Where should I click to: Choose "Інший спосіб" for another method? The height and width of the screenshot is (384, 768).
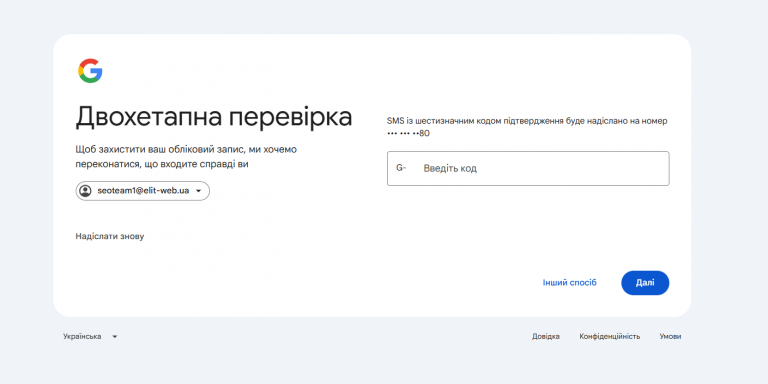coord(570,283)
